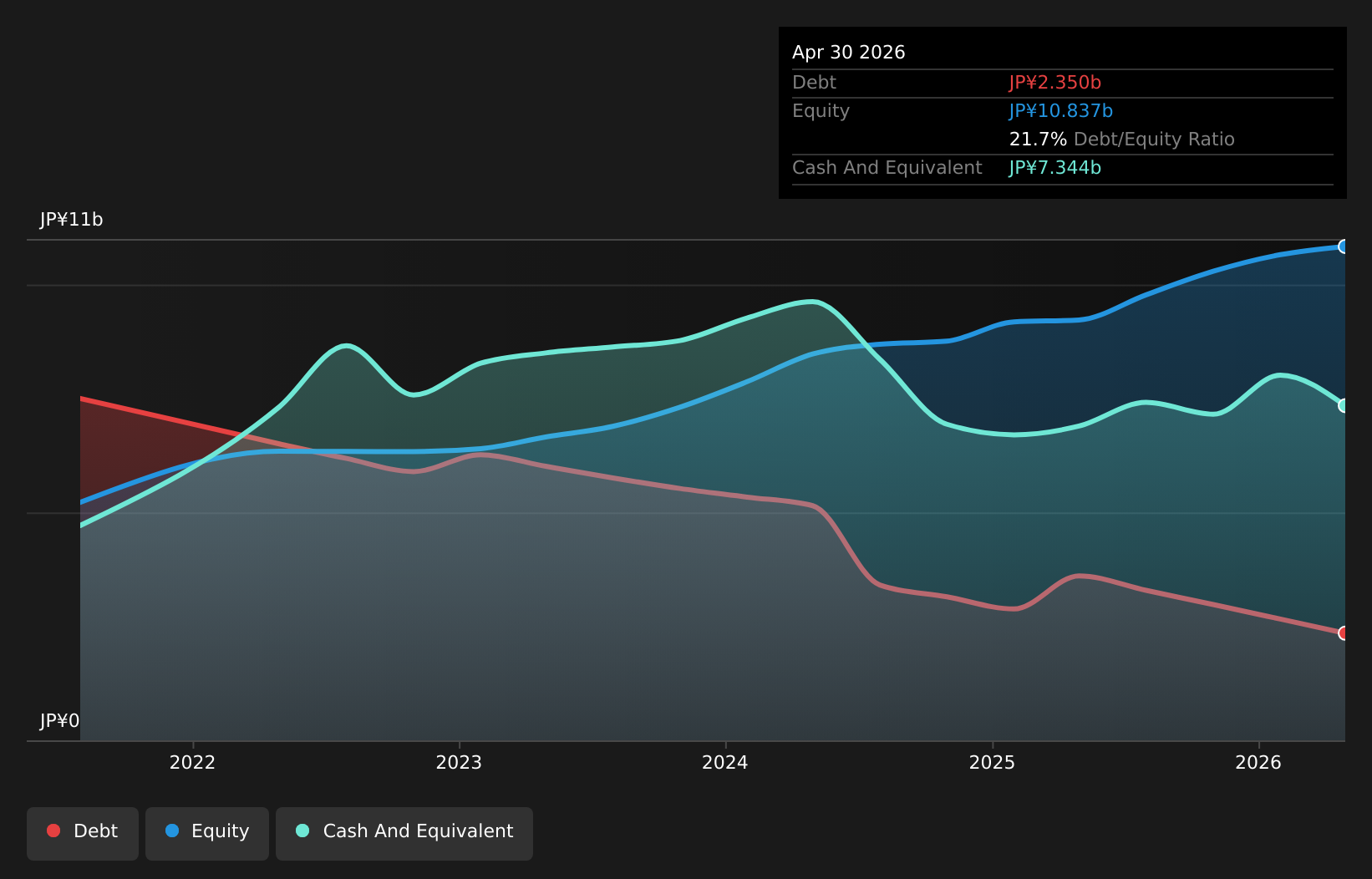The width and height of the screenshot is (1372, 879).
Task: Select the Debt endpoint marker on chart
Action: point(1344,633)
